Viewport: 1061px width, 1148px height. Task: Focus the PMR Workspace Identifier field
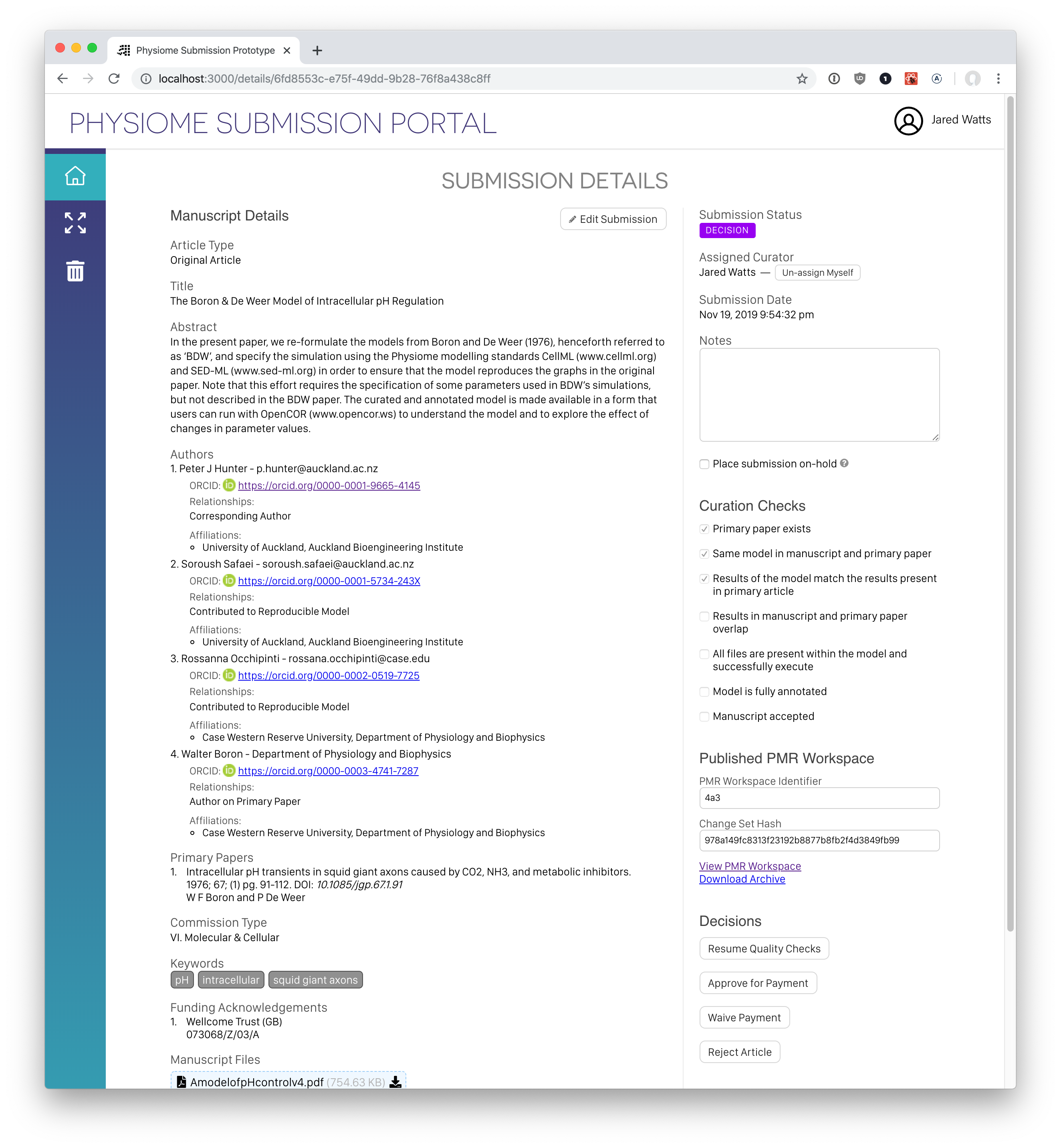click(819, 798)
